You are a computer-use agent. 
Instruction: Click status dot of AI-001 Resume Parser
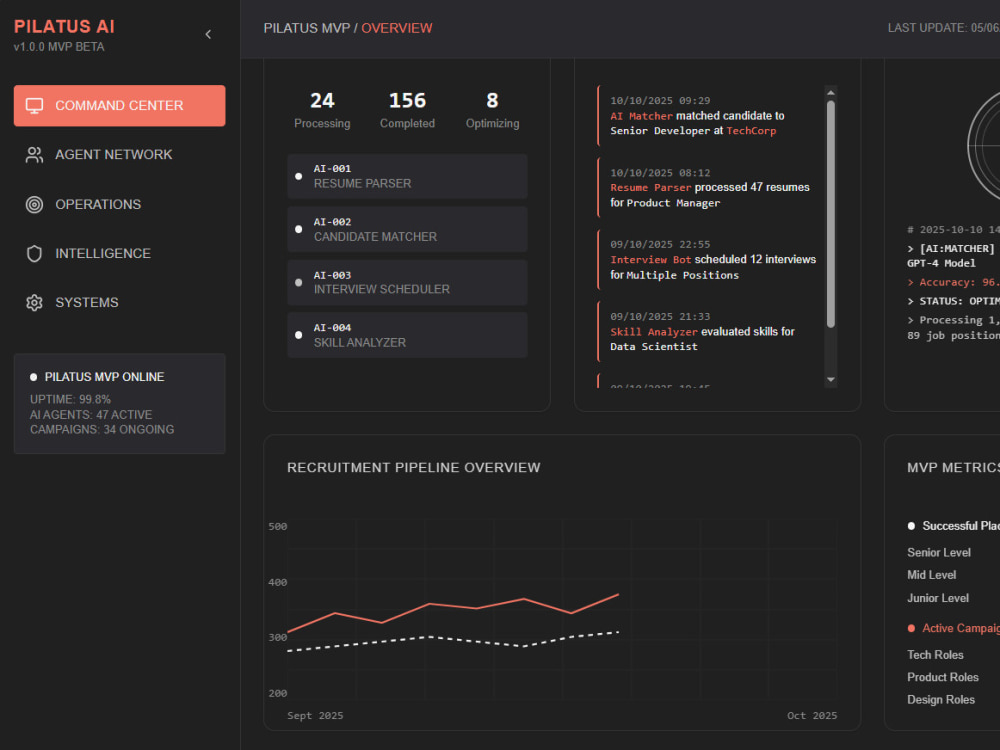pos(298,177)
